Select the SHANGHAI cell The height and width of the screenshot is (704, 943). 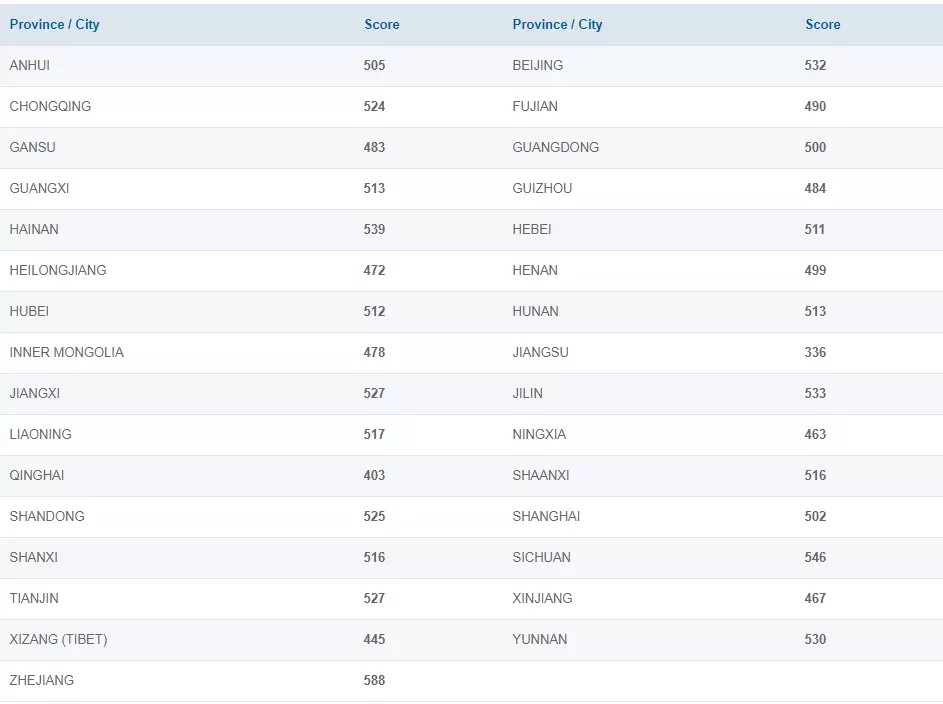(x=546, y=516)
